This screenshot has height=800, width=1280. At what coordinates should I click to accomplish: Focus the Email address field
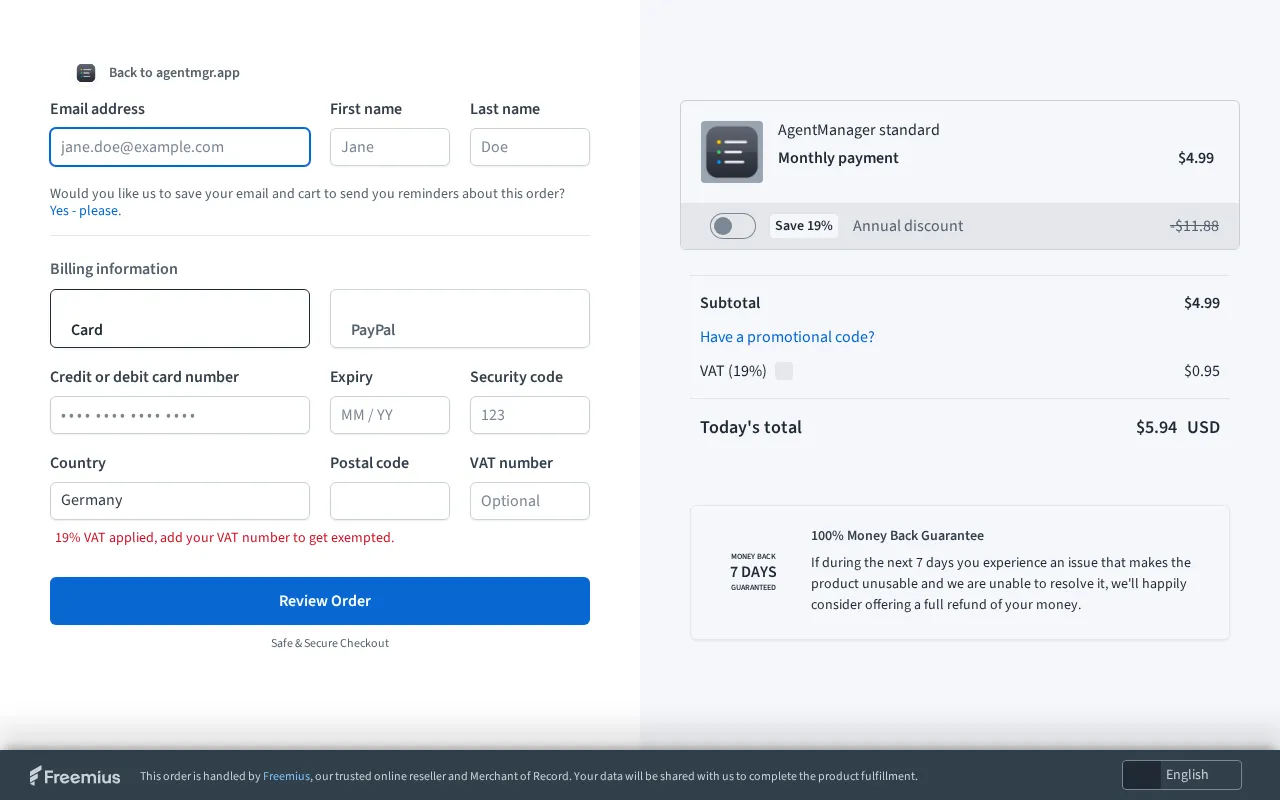[x=180, y=147]
